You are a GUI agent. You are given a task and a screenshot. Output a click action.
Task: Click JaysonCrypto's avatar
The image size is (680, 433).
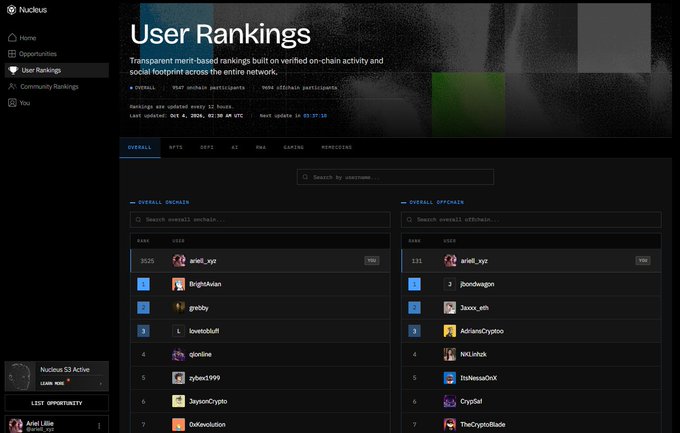click(178, 401)
